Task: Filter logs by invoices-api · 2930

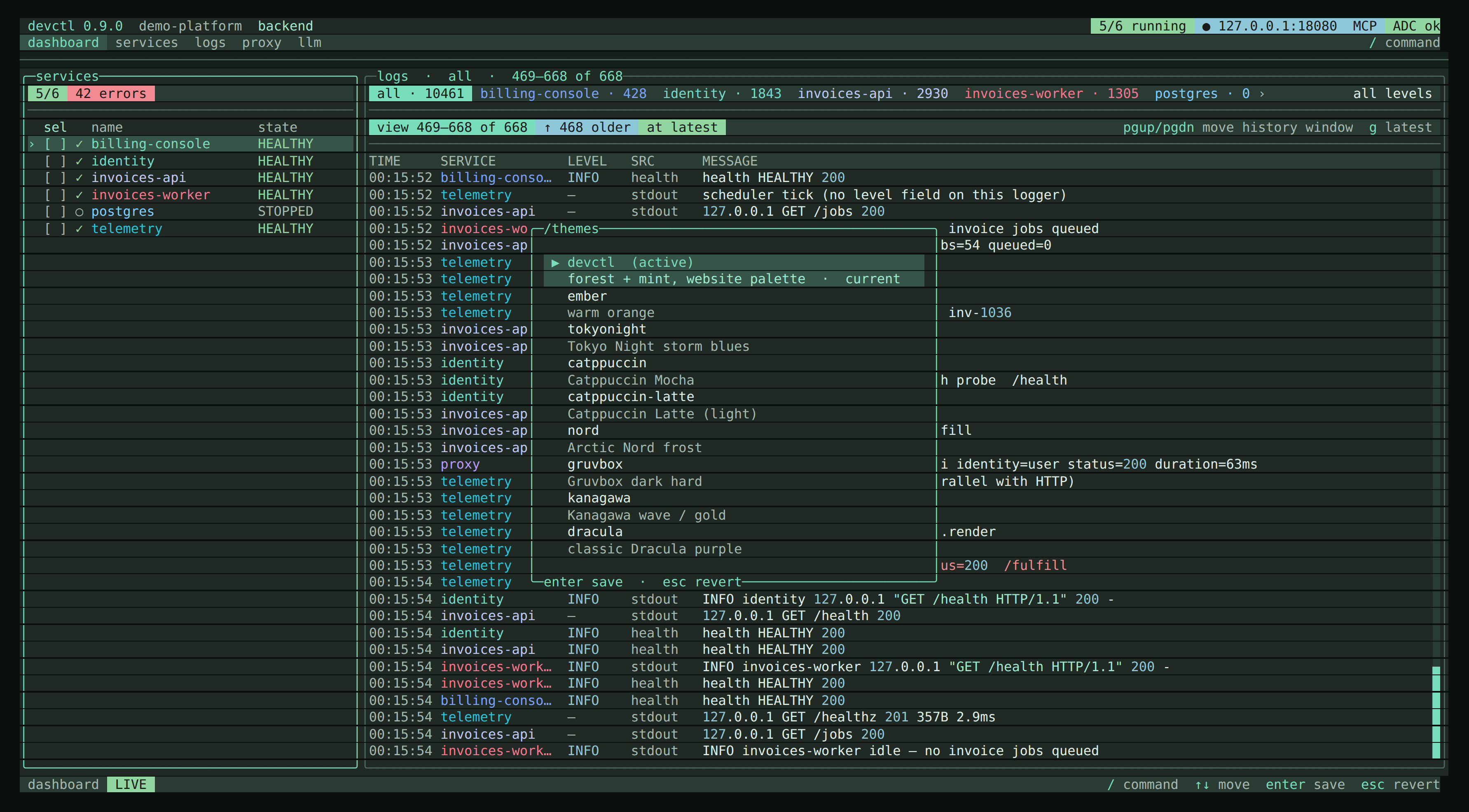Action: coord(873,93)
